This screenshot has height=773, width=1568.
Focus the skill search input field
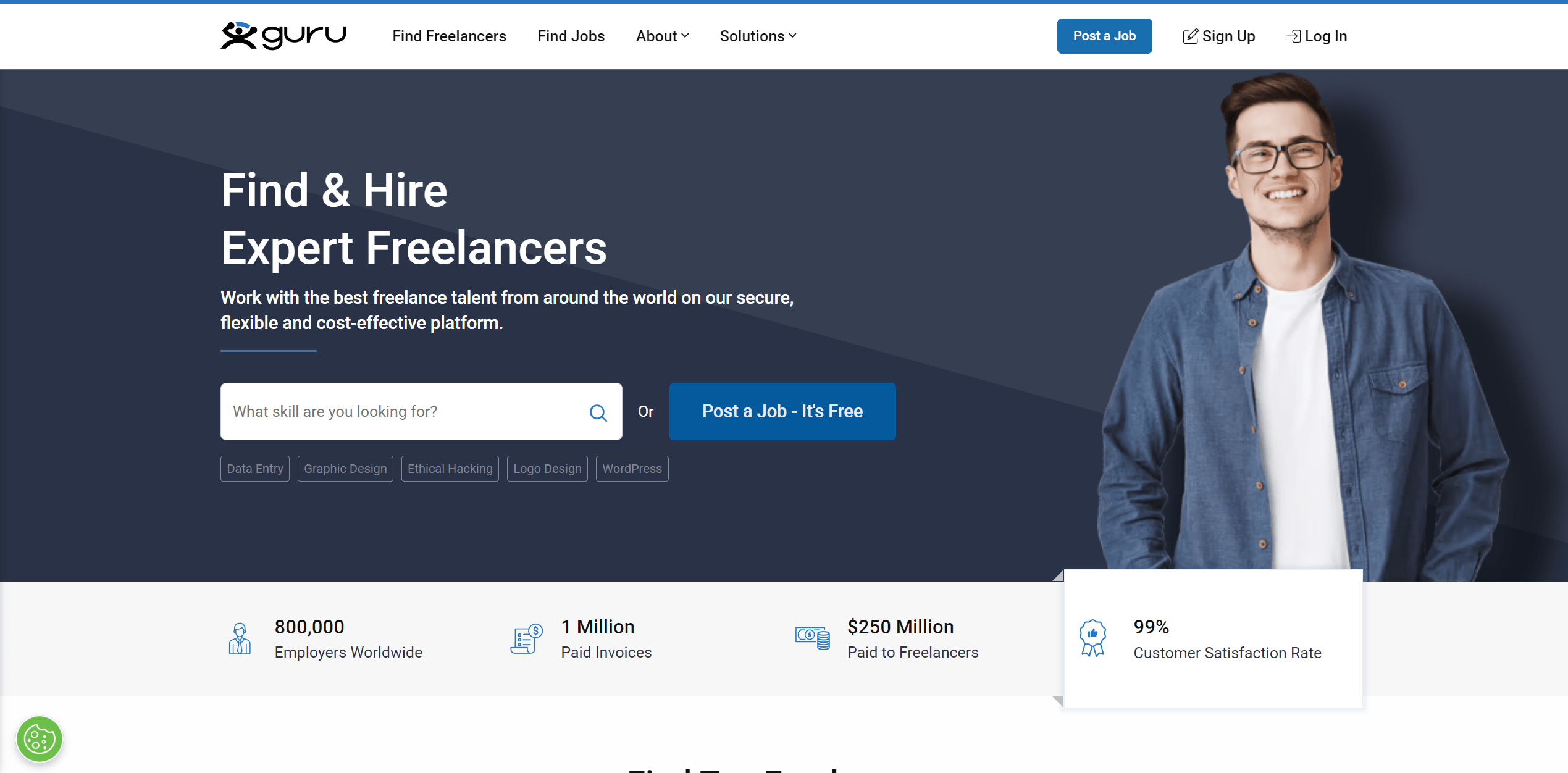coord(401,412)
